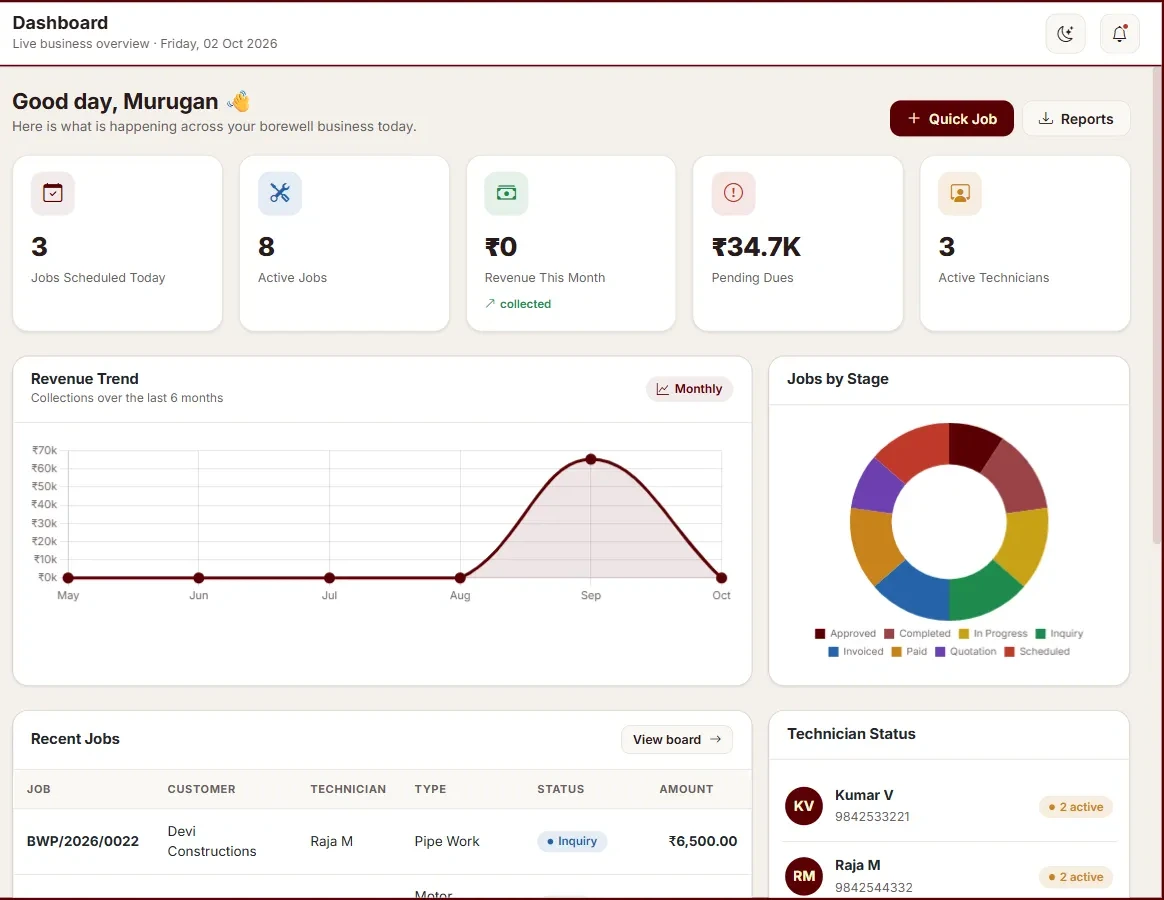
Task: Click customer Devi Constructions
Action: point(212,841)
